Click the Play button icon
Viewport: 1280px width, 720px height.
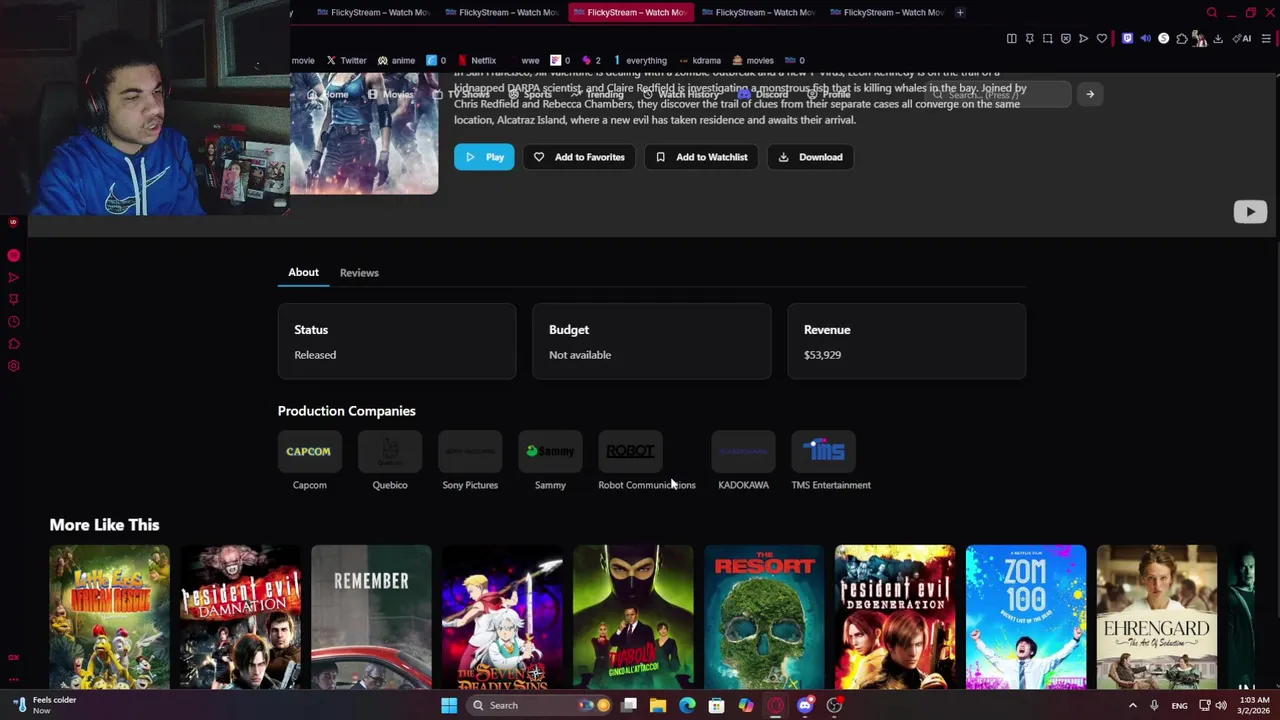click(x=484, y=157)
